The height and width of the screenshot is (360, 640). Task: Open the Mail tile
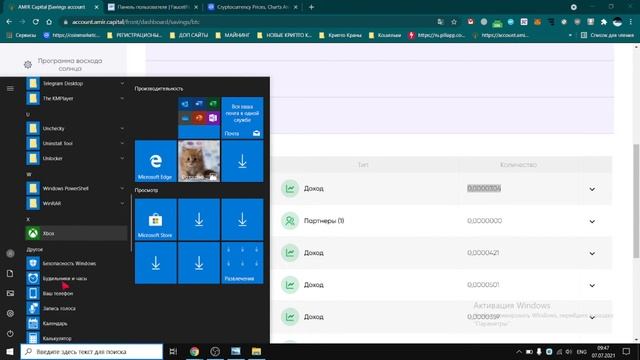(x=242, y=118)
